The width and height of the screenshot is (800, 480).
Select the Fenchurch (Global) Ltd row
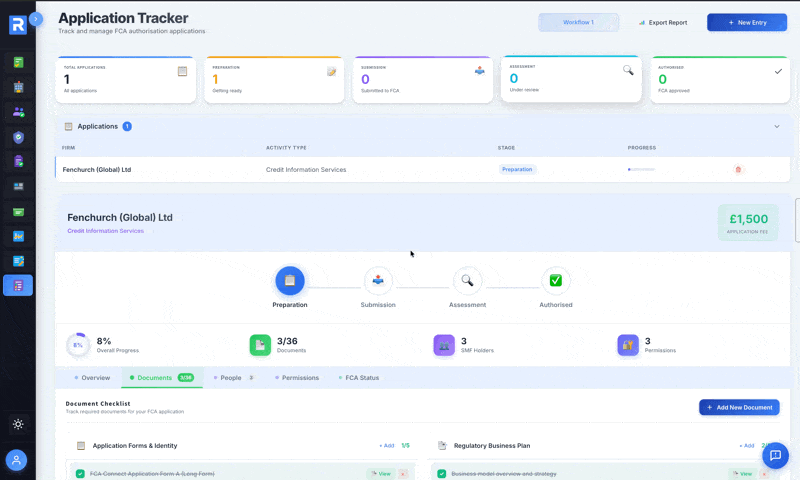(422, 169)
